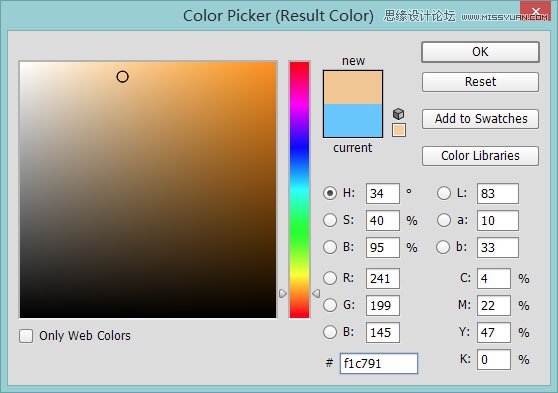Image resolution: width=558 pixels, height=393 pixels.
Task: Select the Lab a radio button
Action: [x=444, y=220]
